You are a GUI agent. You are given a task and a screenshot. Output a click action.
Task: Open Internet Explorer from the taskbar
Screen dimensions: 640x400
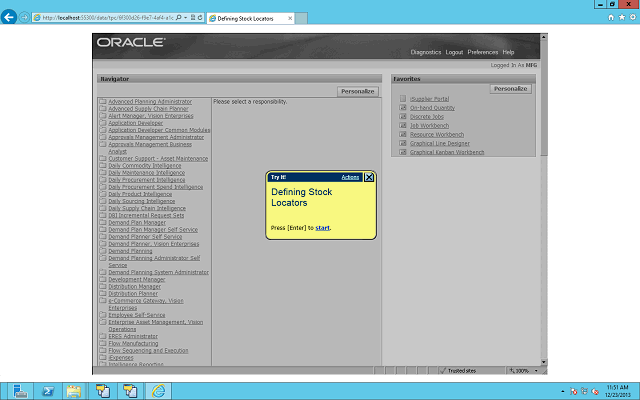click(x=157, y=390)
